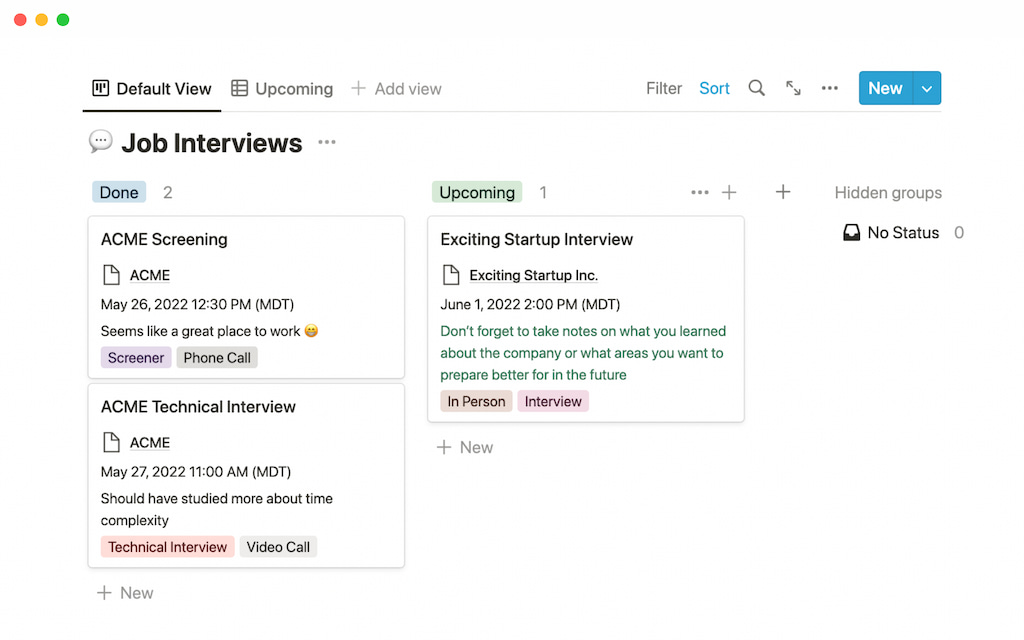
Task: Click the New button to create an entry
Action: [884, 88]
